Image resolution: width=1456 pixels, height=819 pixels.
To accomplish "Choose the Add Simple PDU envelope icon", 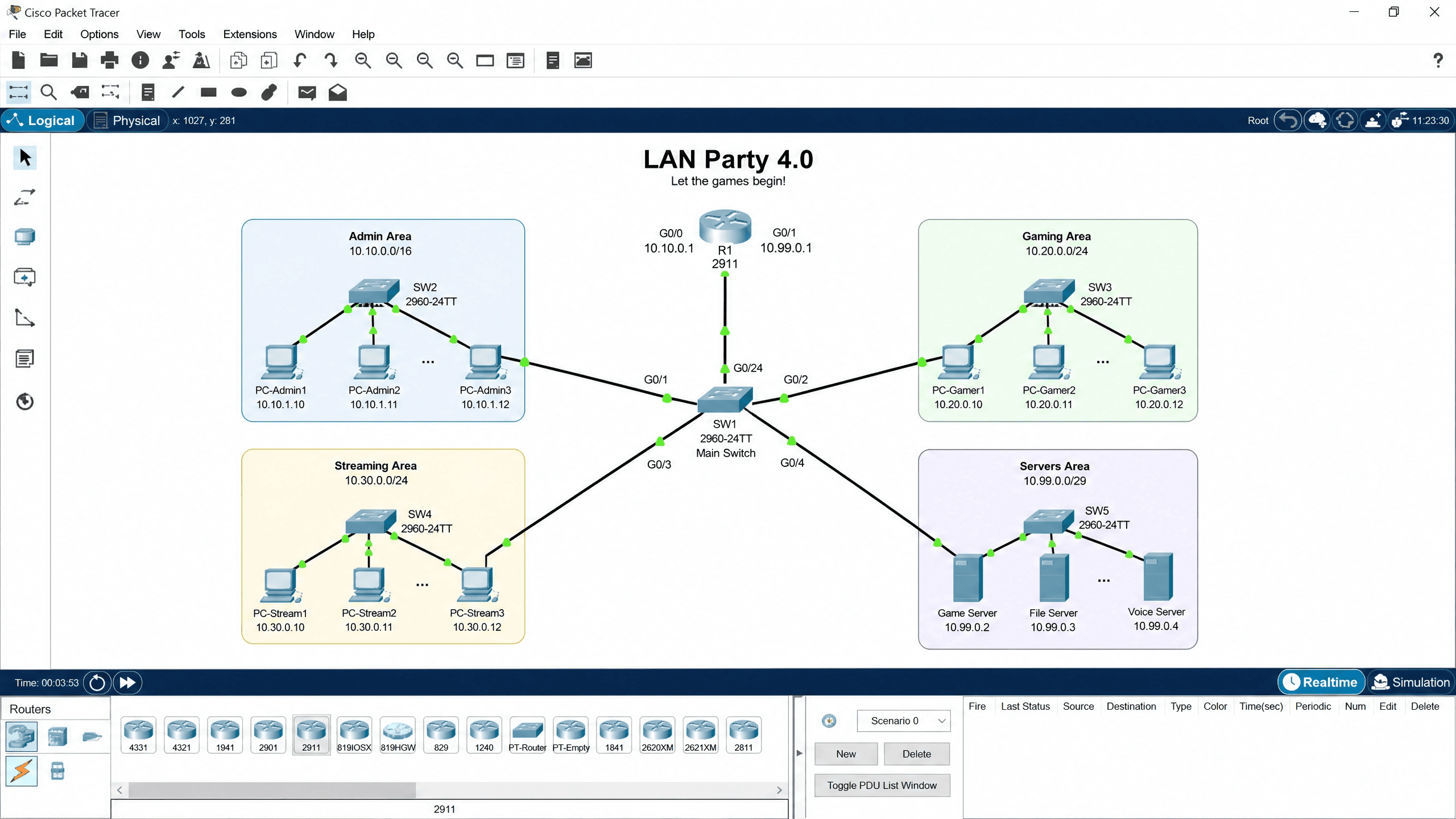I will click(x=307, y=92).
